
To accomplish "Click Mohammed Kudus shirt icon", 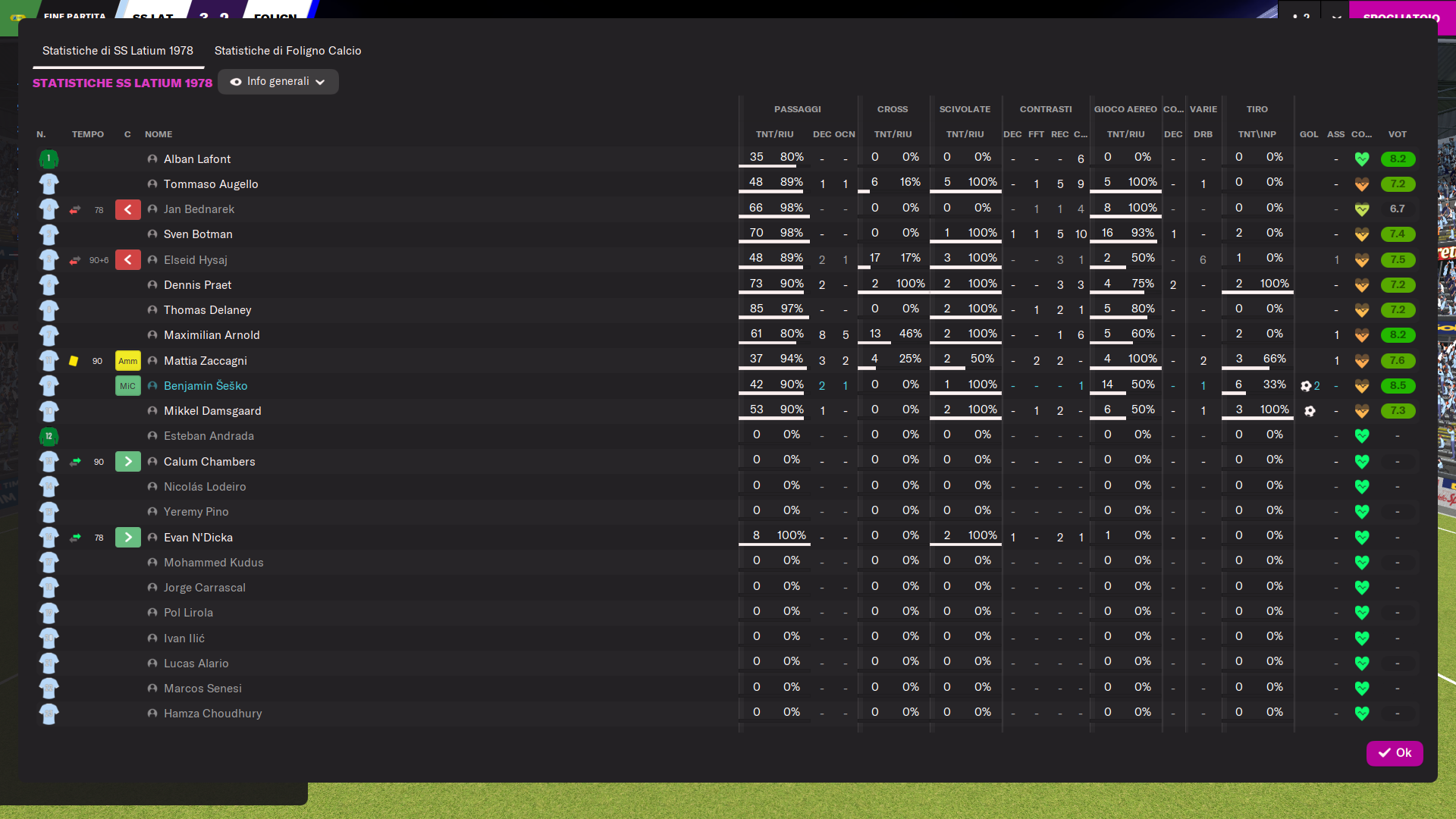I will click(49, 563).
